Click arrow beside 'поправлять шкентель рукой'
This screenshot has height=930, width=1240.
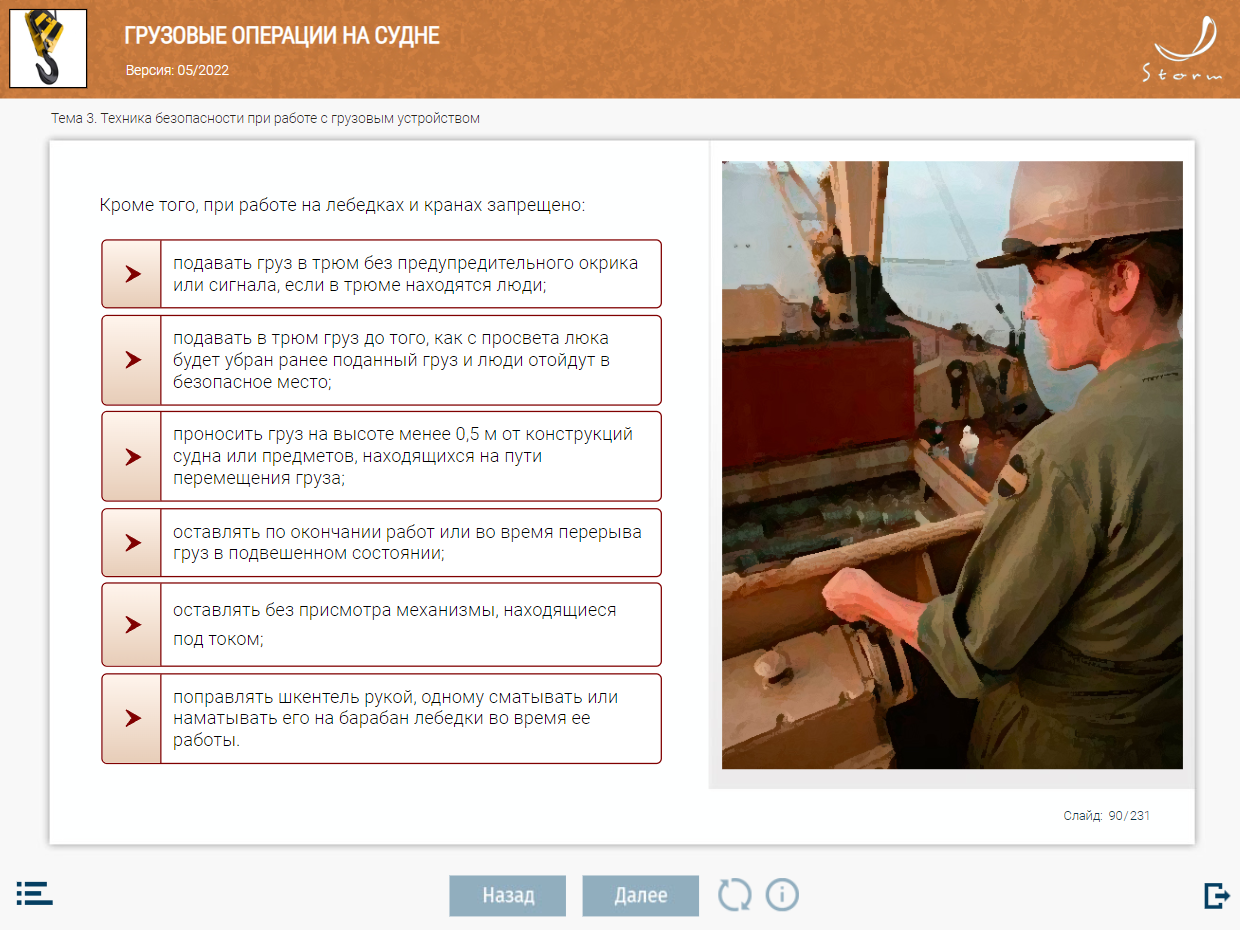(132, 718)
